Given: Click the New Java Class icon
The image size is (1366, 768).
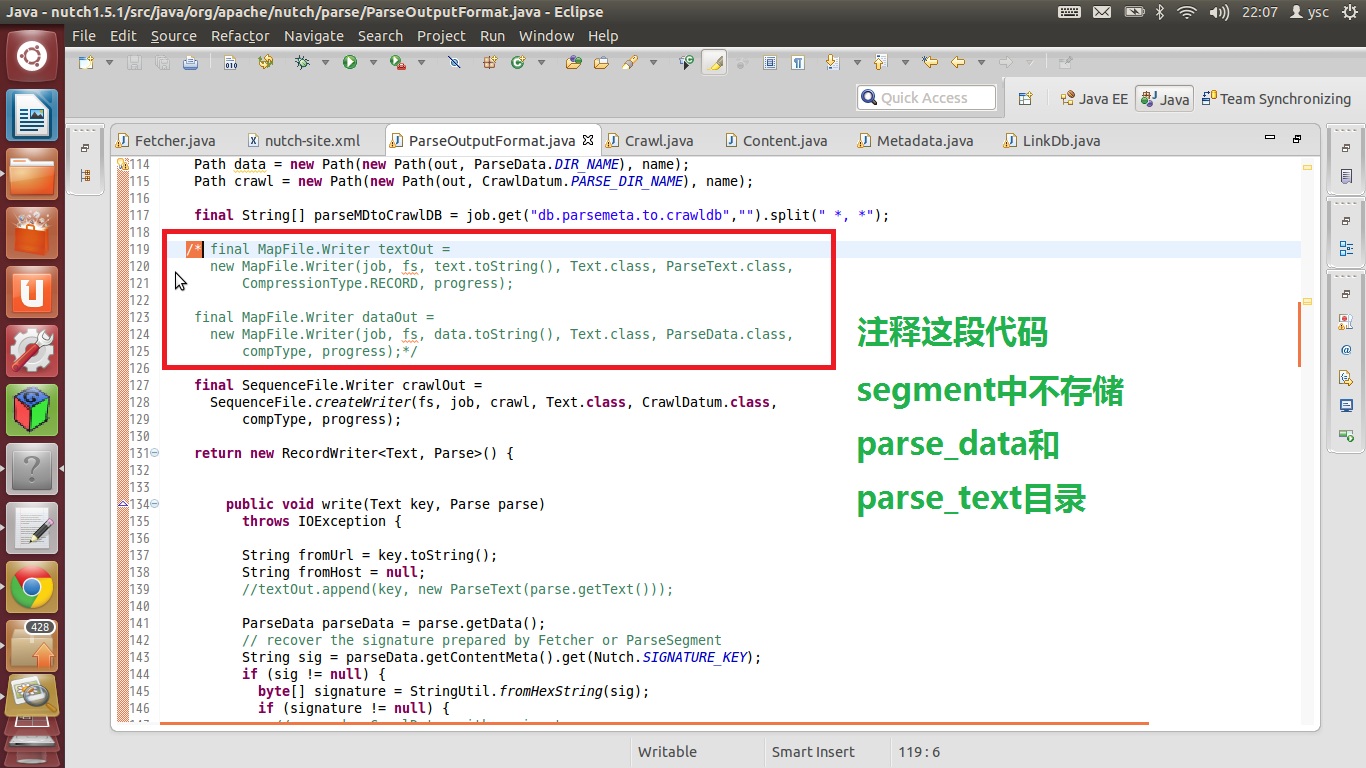Looking at the screenshot, I should [x=518, y=62].
